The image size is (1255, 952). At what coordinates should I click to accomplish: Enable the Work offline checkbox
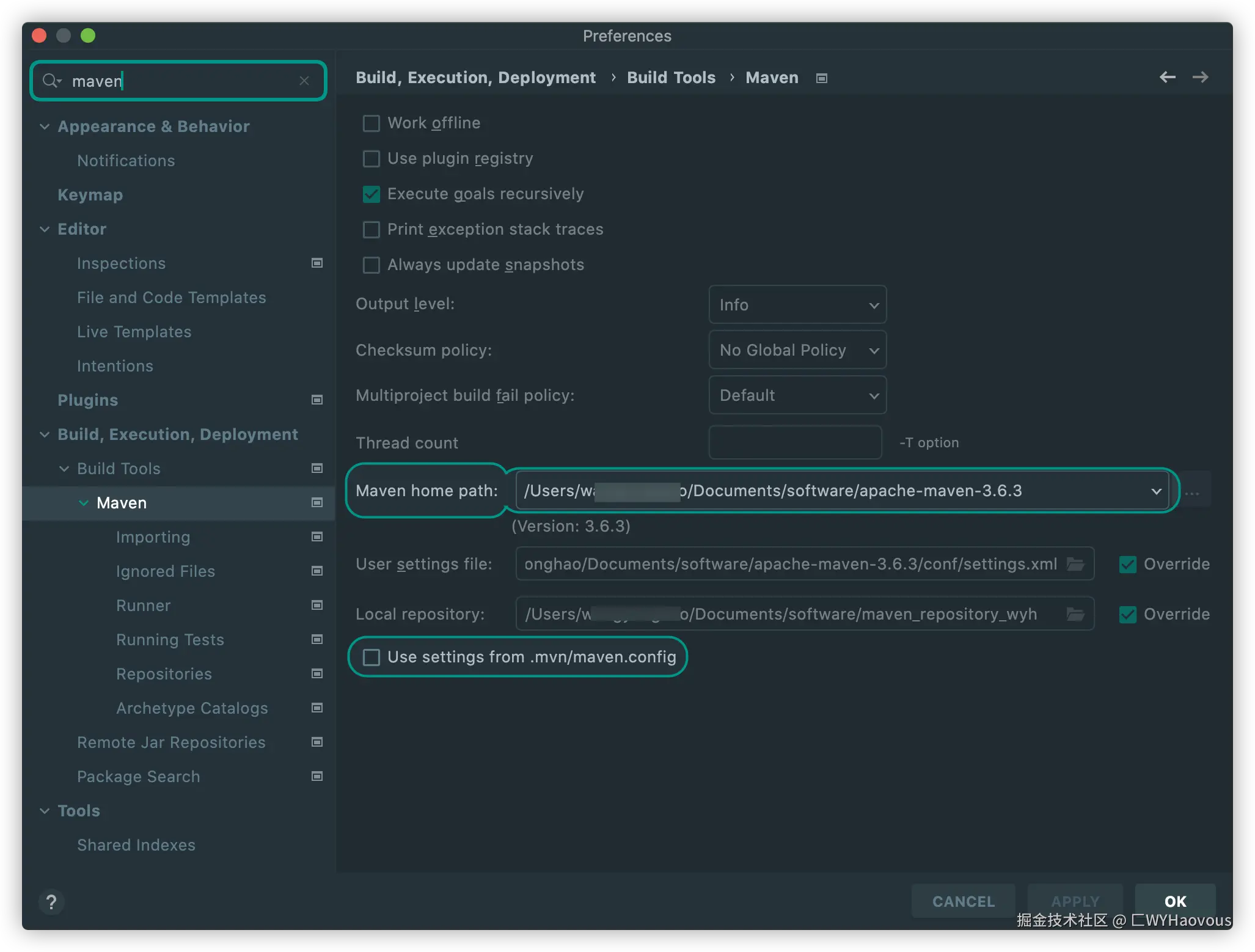pos(371,123)
